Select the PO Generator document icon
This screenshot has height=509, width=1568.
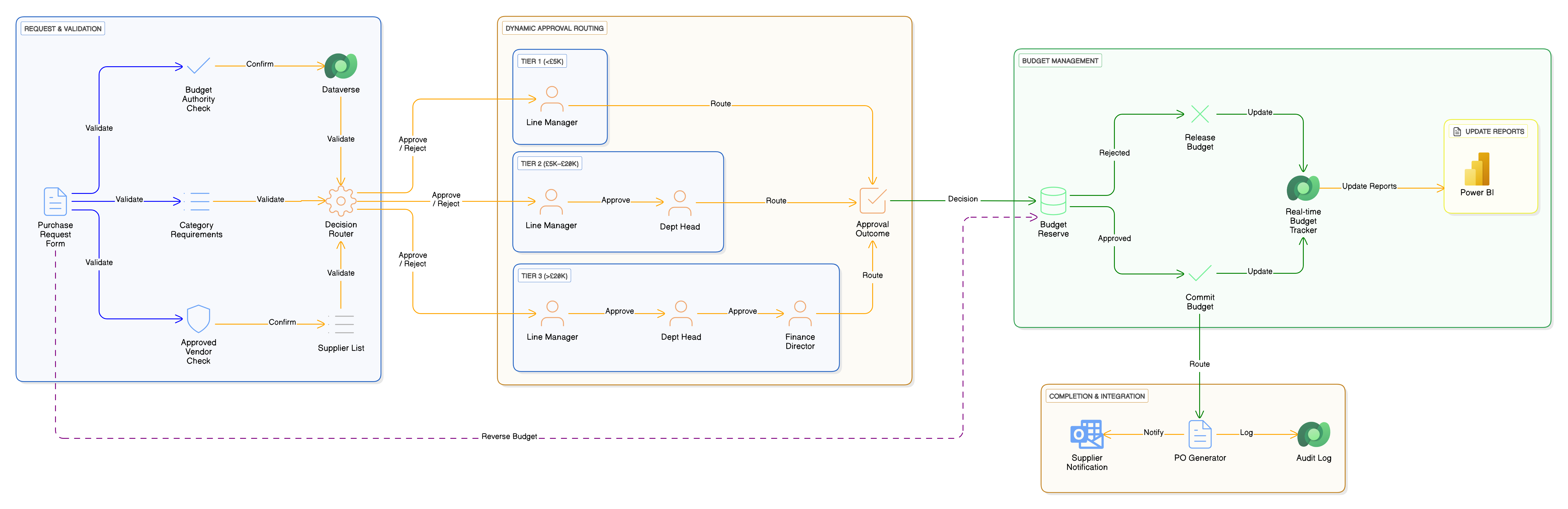coord(1200,434)
